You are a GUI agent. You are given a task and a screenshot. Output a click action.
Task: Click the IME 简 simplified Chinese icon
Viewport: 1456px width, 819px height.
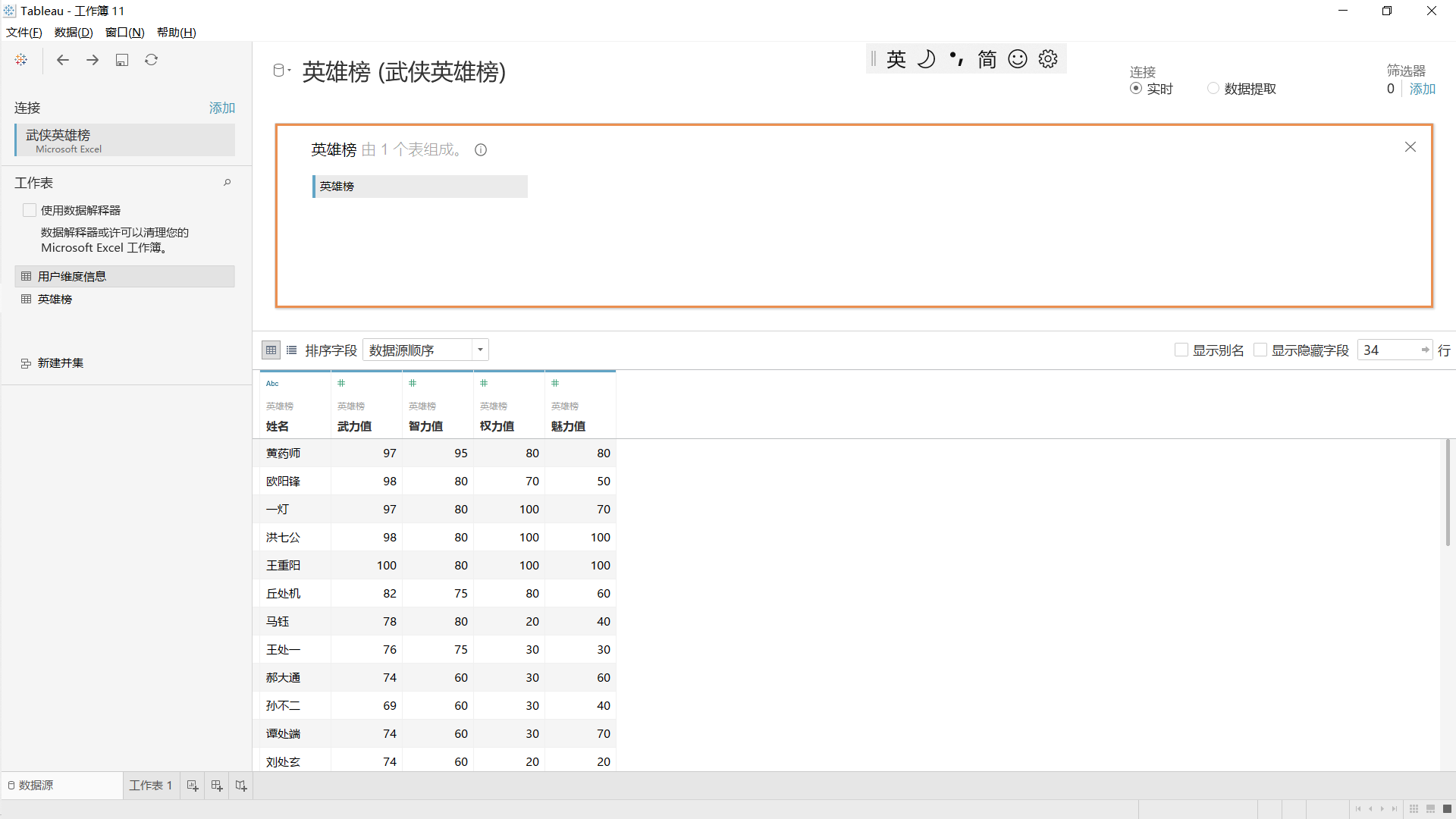[x=987, y=59]
